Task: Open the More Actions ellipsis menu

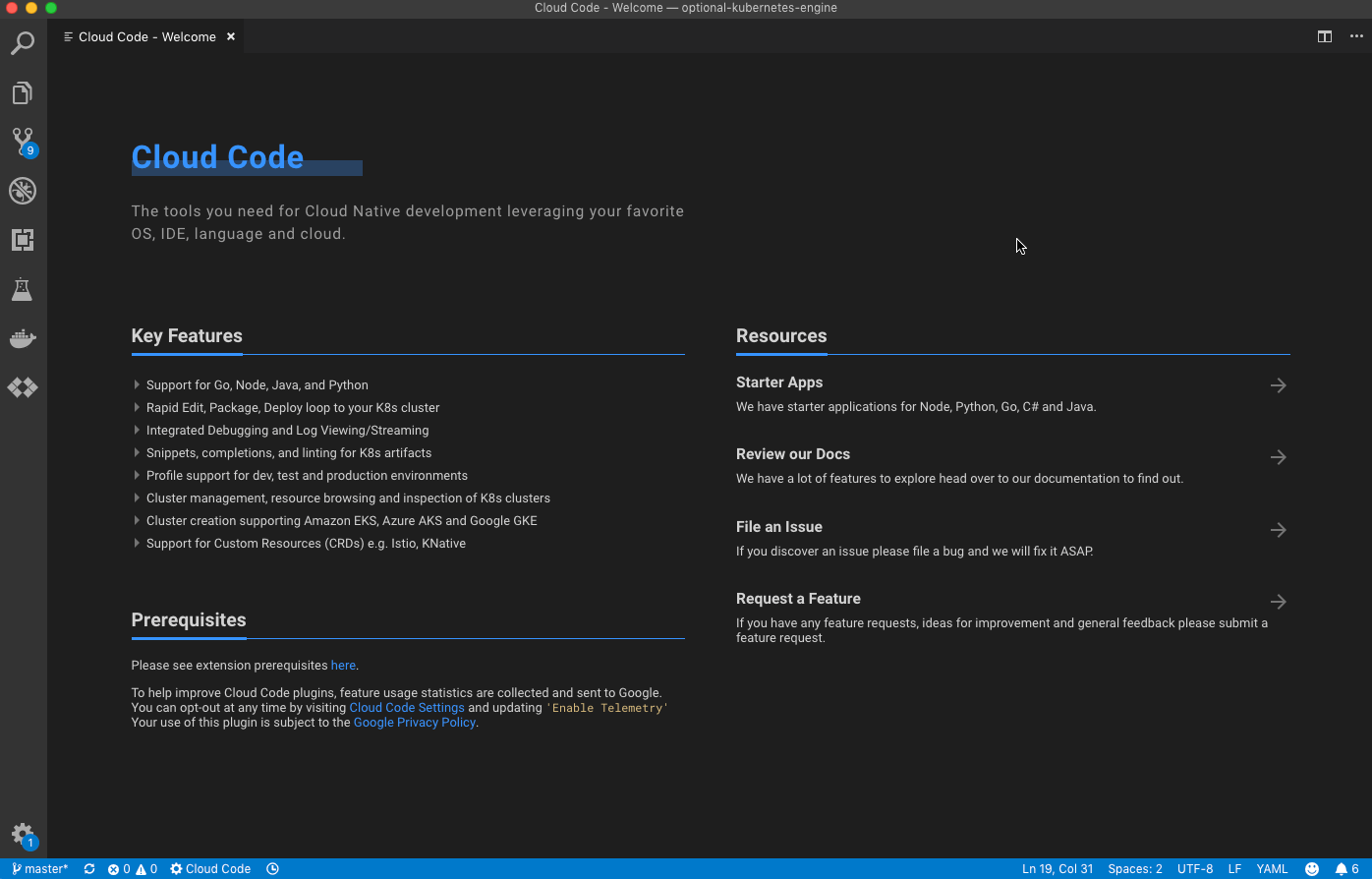Action: tap(1356, 37)
